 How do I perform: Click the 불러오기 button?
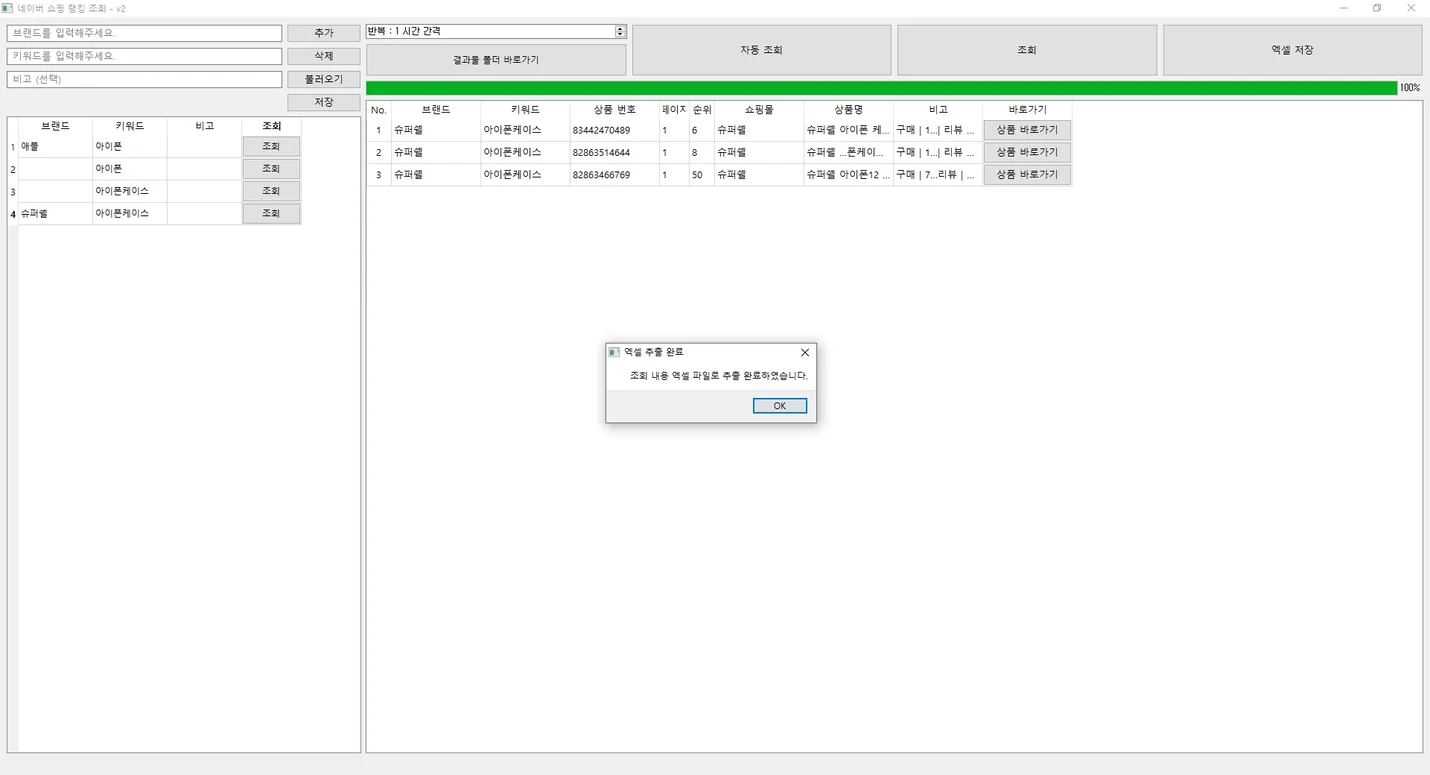tap(324, 79)
